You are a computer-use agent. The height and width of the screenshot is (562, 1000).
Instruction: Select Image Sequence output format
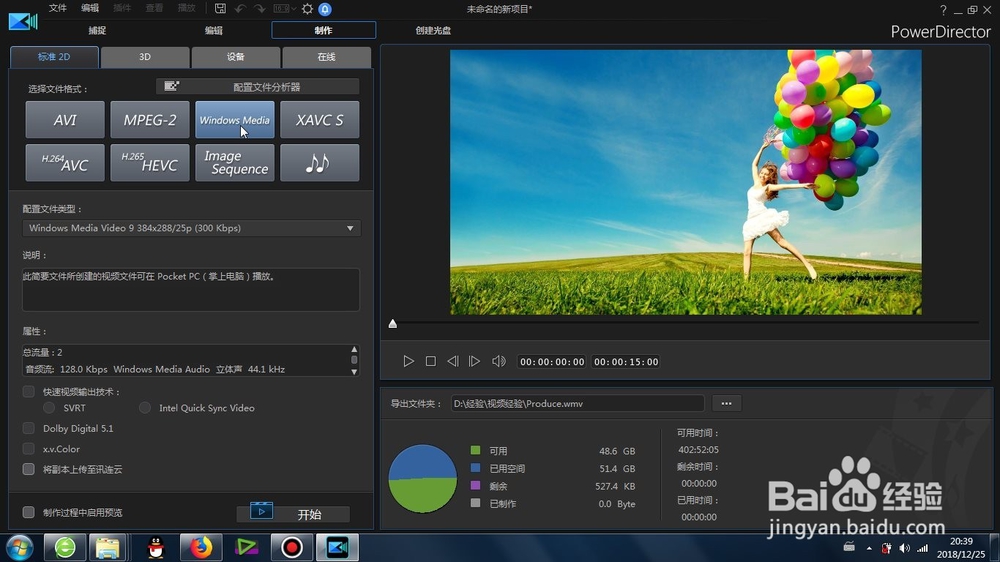click(235, 163)
